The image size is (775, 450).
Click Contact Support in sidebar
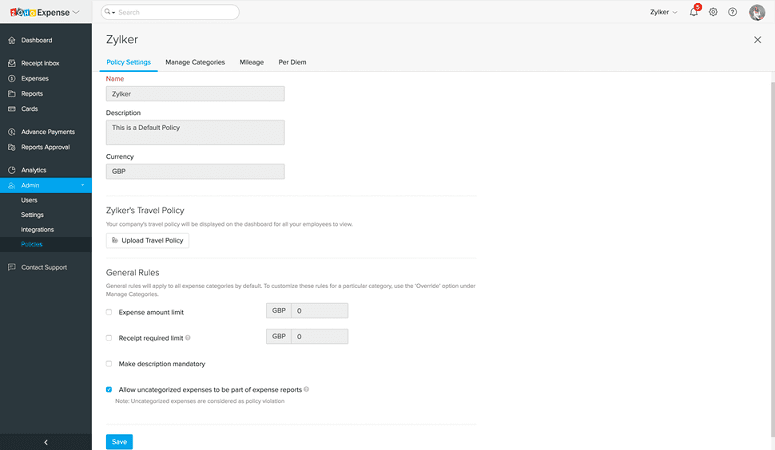45,267
